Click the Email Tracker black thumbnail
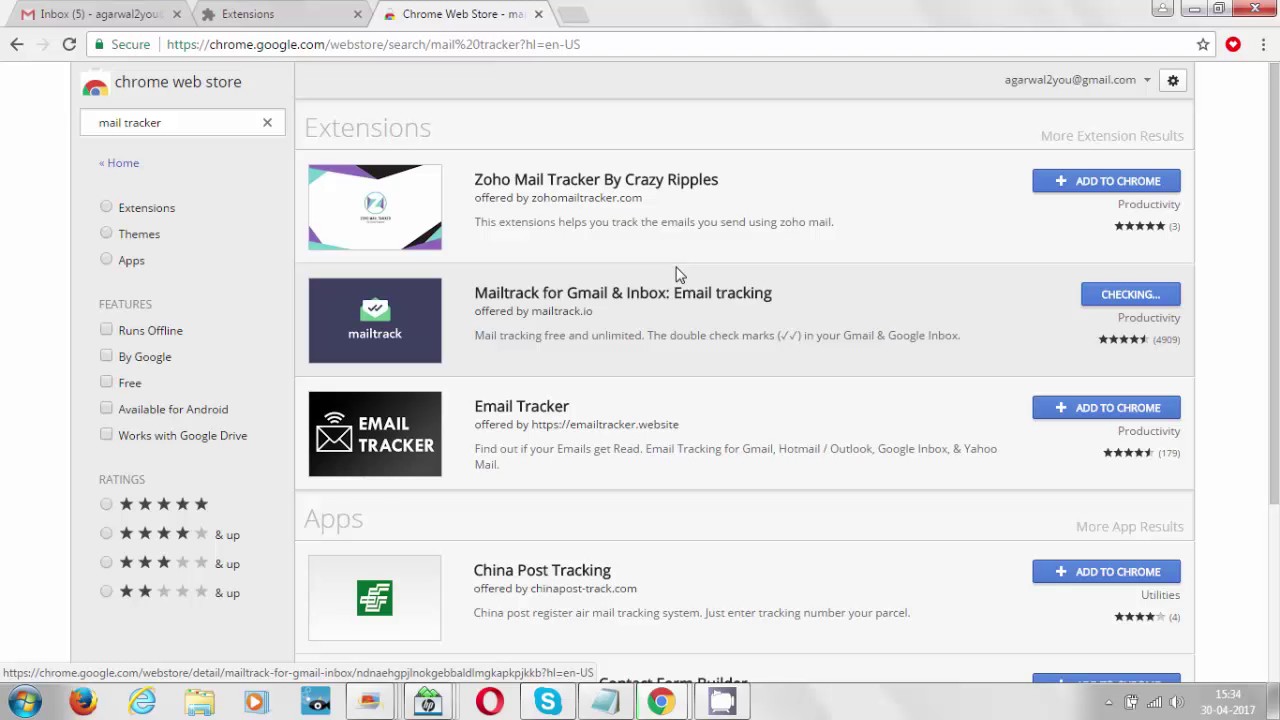This screenshot has width=1280, height=720. tap(375, 434)
